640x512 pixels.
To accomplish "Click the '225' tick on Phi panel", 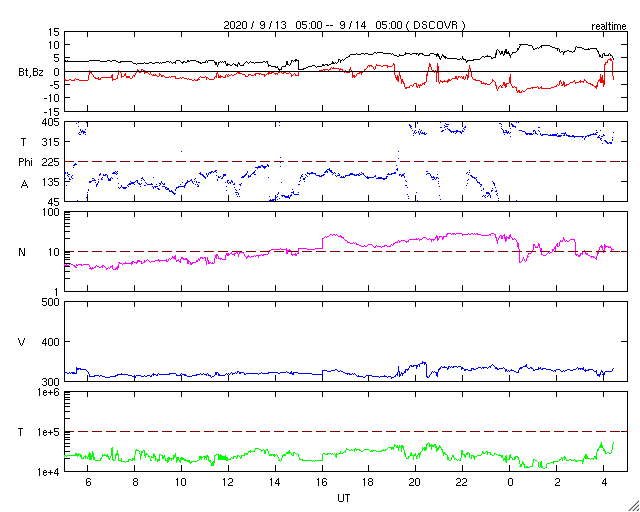I will pos(51,162).
